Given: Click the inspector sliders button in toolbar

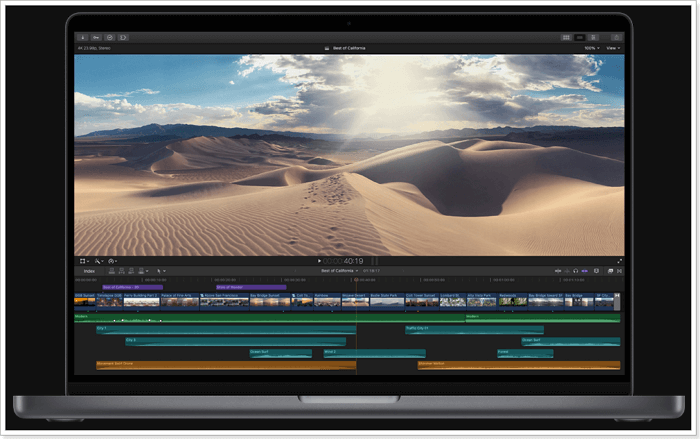Looking at the screenshot, I should (594, 37).
